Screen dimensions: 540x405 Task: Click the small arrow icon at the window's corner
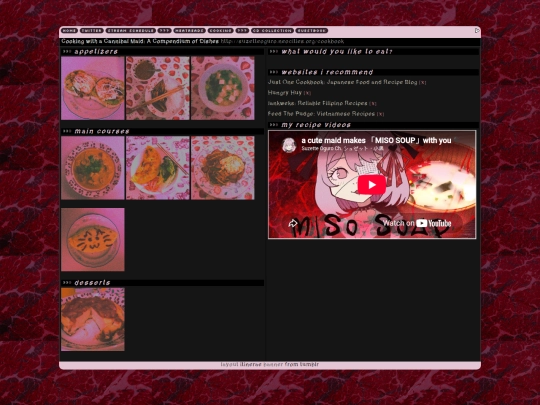(477, 31)
